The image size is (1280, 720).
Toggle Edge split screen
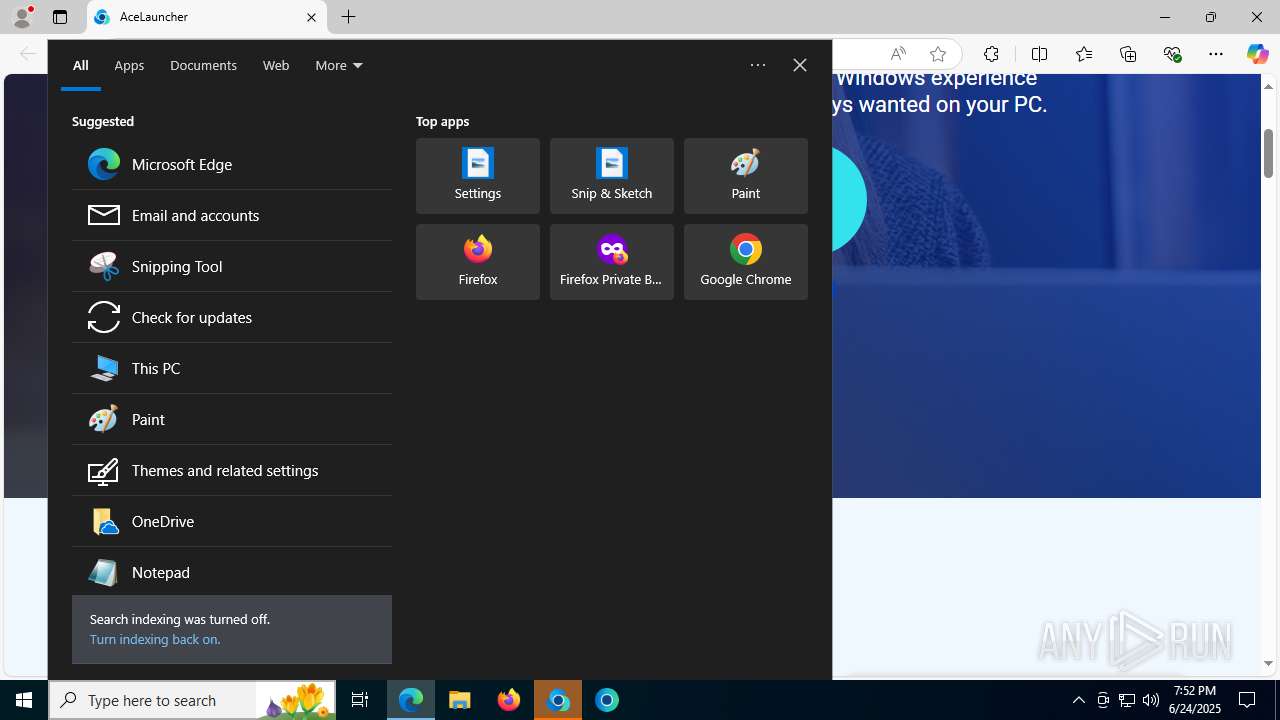pos(1039,54)
